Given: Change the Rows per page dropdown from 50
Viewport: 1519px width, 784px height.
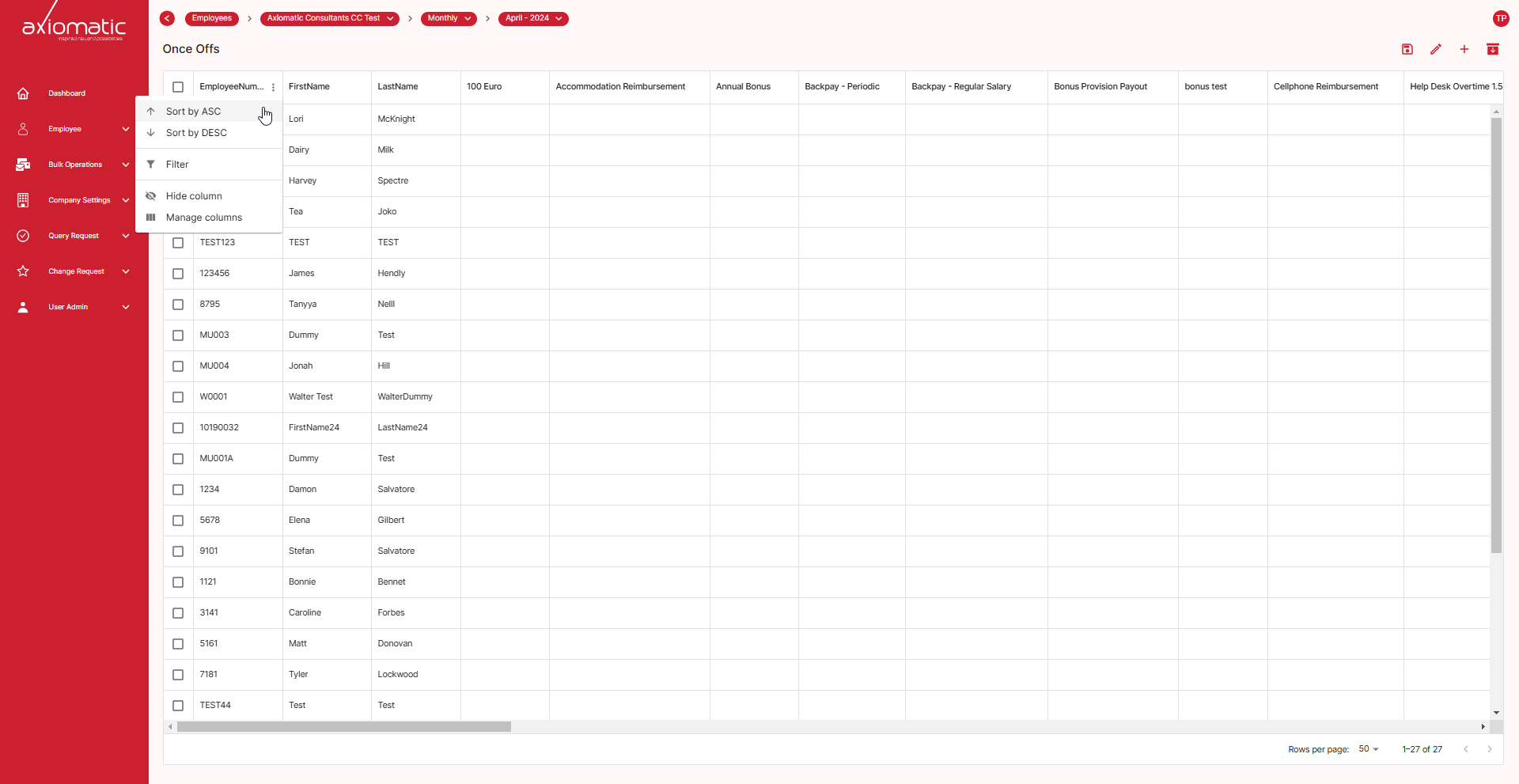Looking at the screenshot, I should coord(1367,749).
